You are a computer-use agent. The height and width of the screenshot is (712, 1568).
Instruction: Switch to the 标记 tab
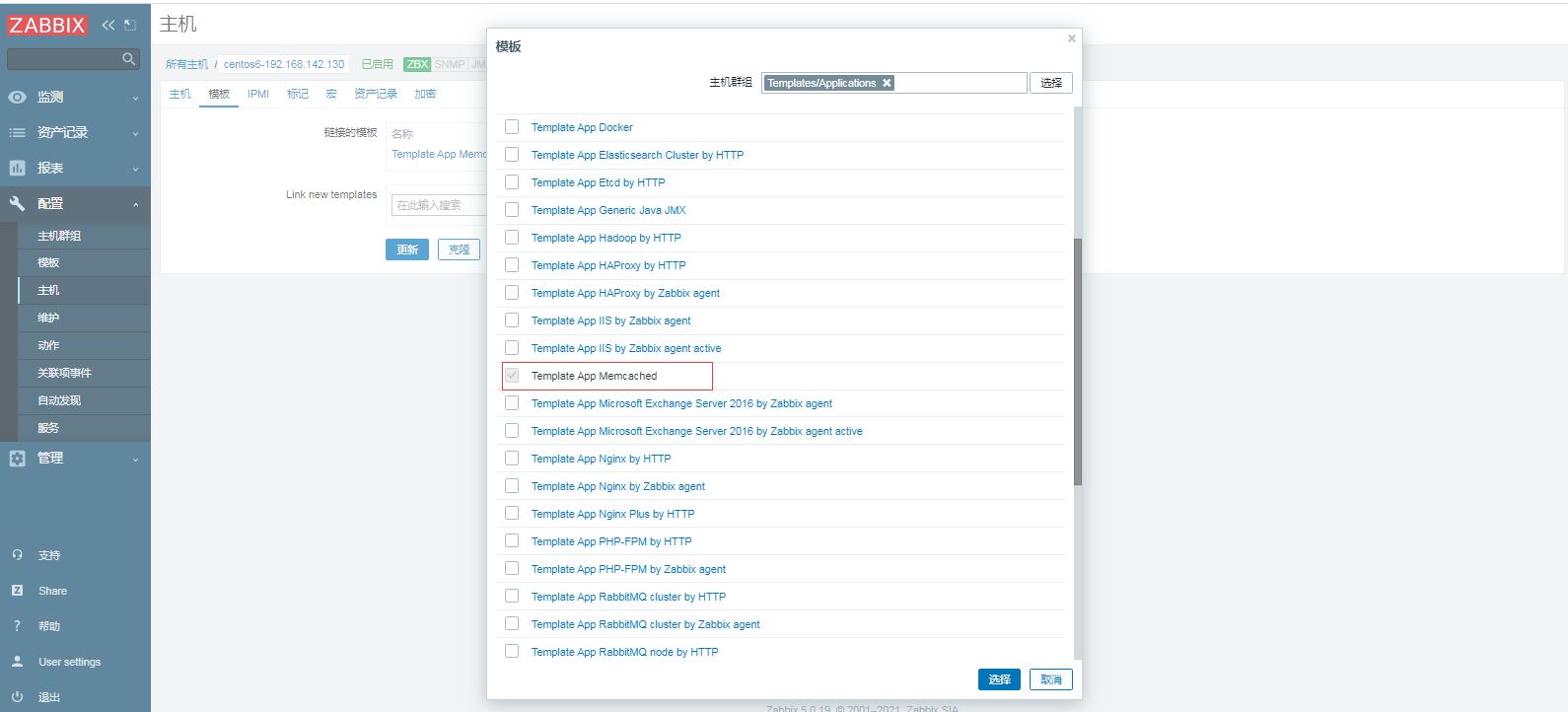click(x=298, y=94)
